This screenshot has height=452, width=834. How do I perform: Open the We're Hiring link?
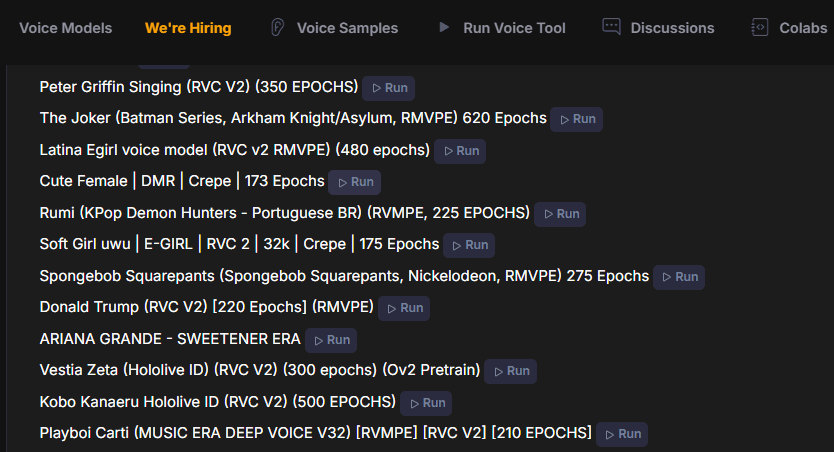click(x=188, y=28)
